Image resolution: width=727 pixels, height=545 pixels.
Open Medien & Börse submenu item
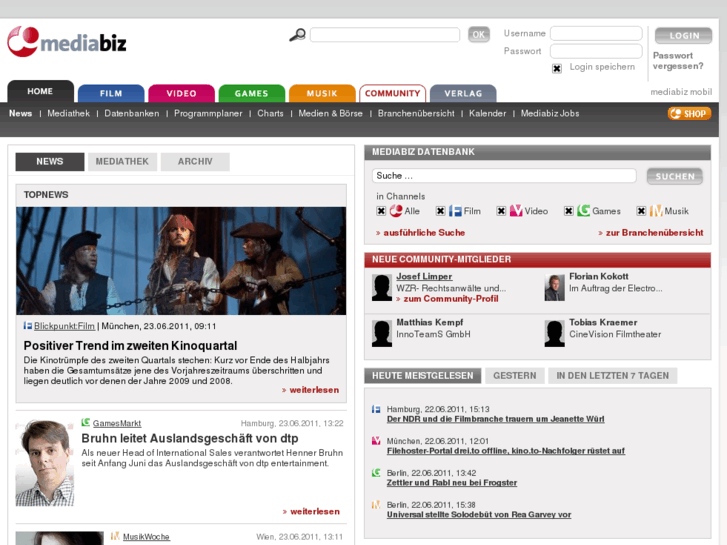pos(331,113)
